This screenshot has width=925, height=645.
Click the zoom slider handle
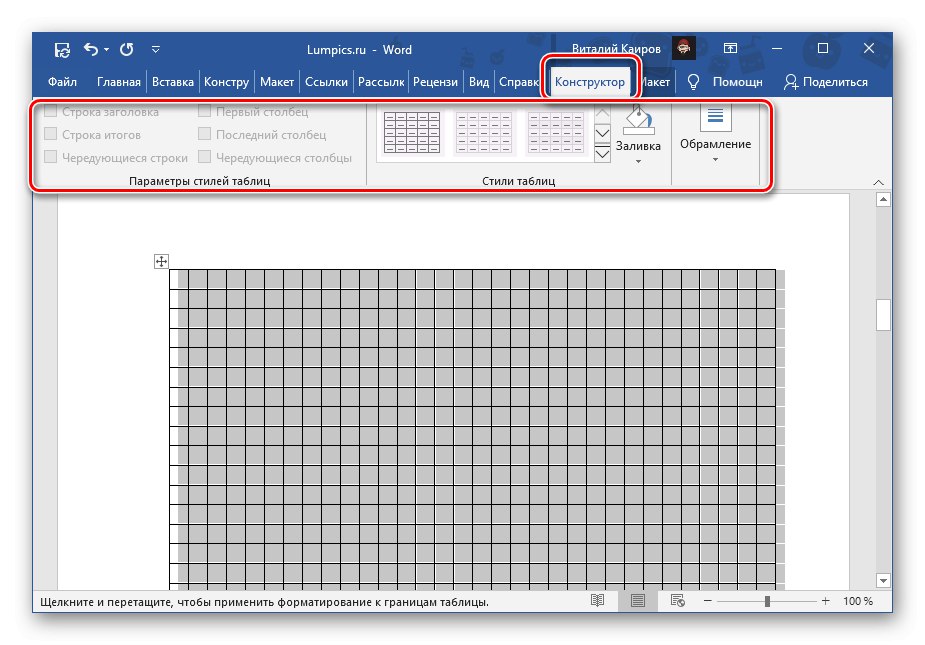767,601
